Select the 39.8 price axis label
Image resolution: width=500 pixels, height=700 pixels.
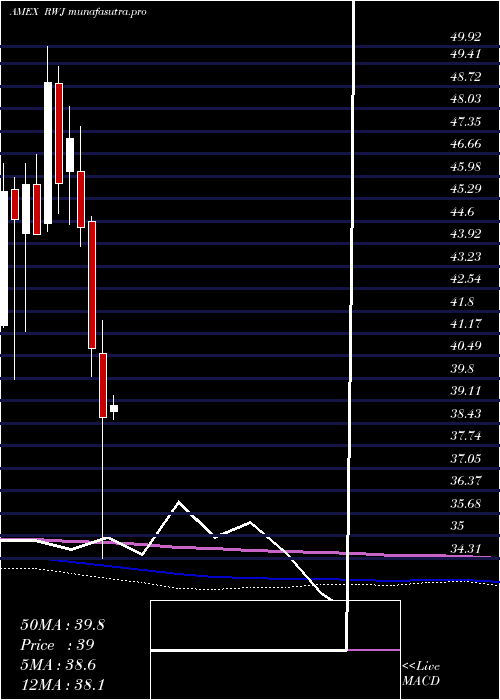[x=462, y=369]
